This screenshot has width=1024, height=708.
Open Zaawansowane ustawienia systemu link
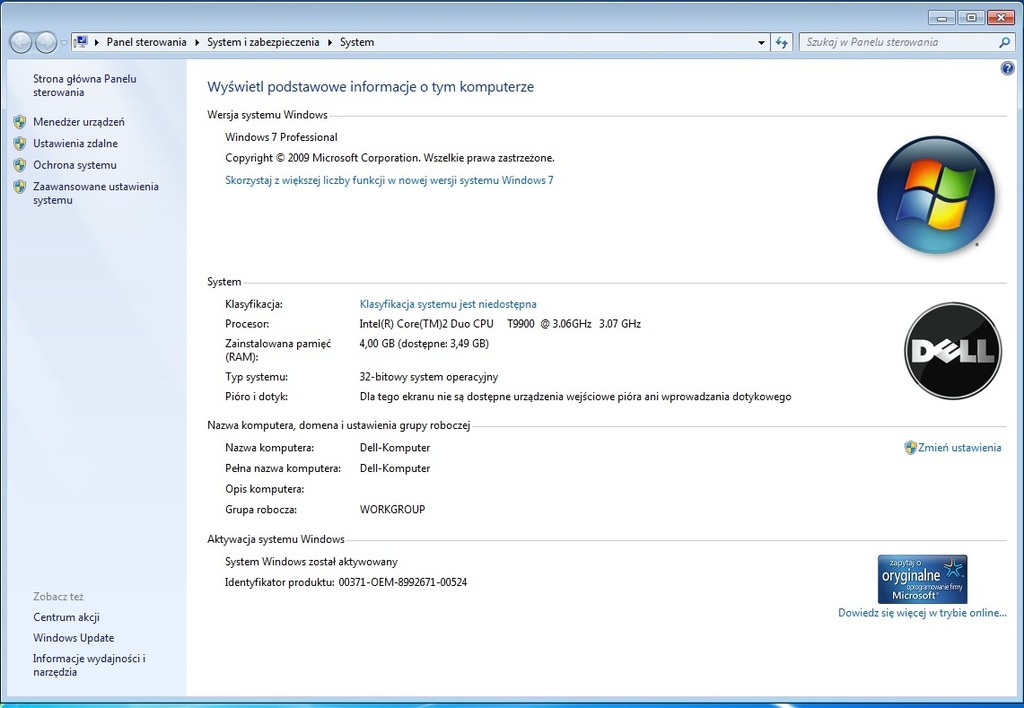pyautogui.click(x=96, y=193)
